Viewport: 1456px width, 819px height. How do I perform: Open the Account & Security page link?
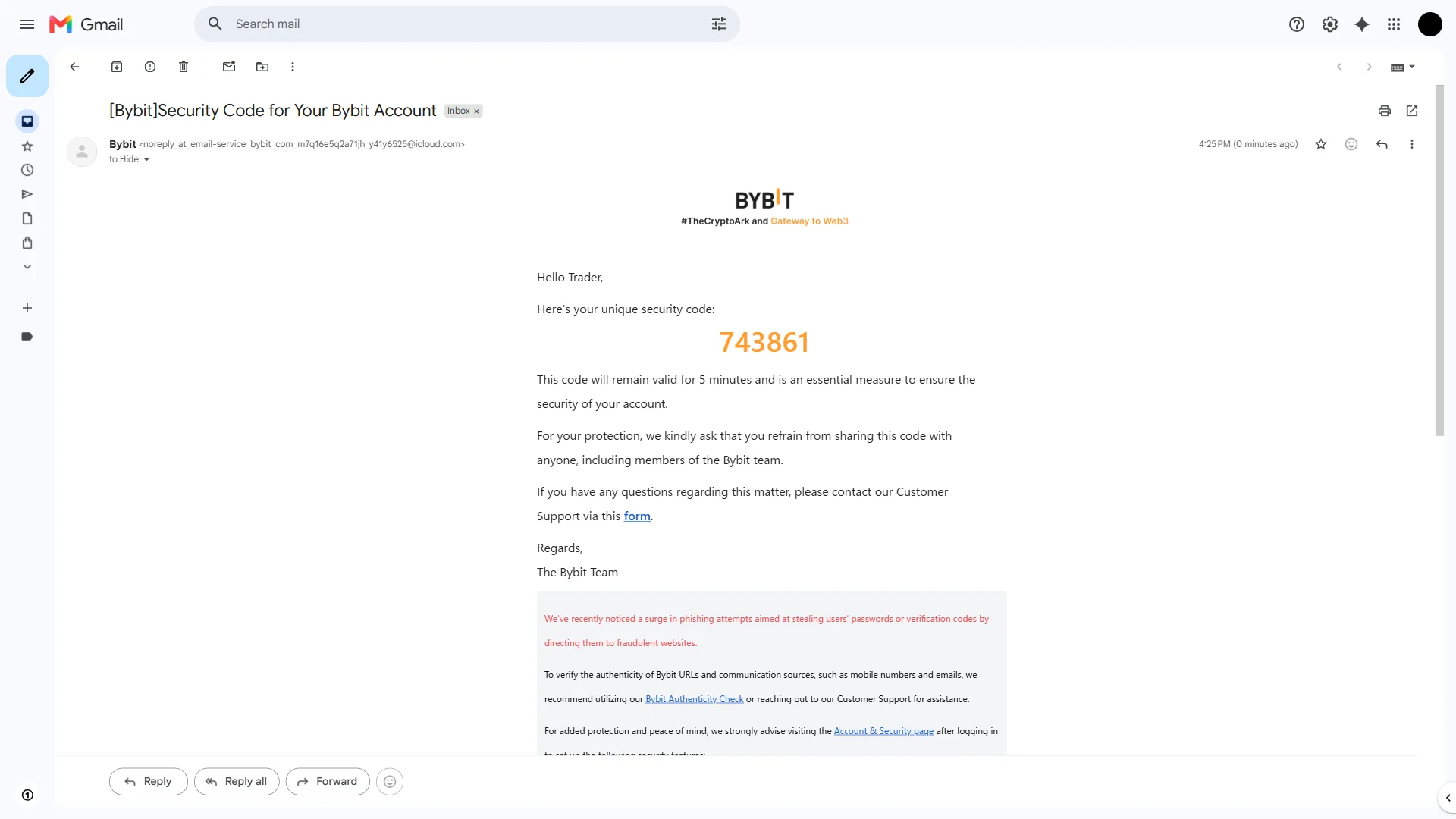883,731
